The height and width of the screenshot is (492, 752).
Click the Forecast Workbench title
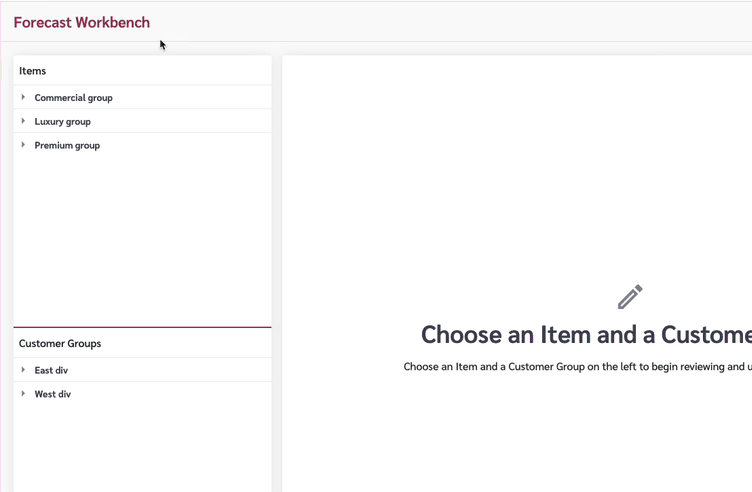tap(82, 23)
